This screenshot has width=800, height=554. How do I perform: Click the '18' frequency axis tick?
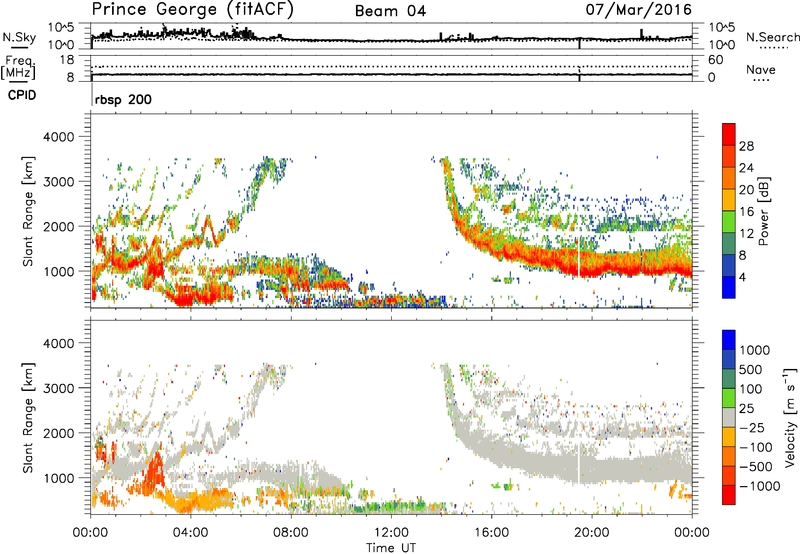point(67,60)
